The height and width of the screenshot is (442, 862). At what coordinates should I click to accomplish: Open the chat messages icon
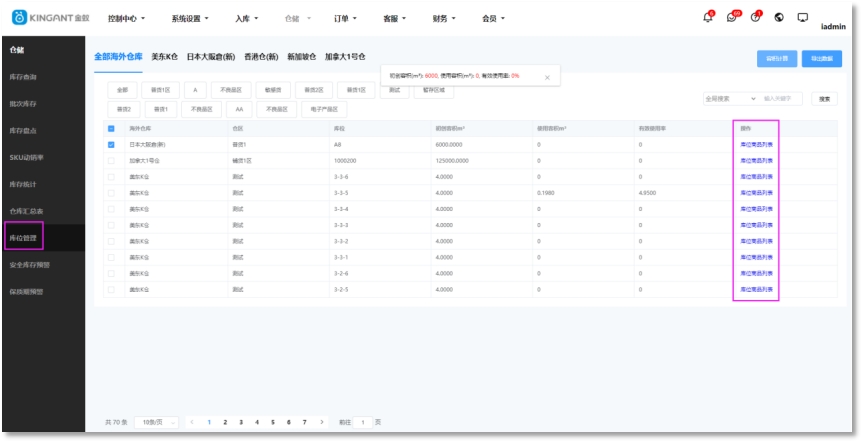click(732, 18)
